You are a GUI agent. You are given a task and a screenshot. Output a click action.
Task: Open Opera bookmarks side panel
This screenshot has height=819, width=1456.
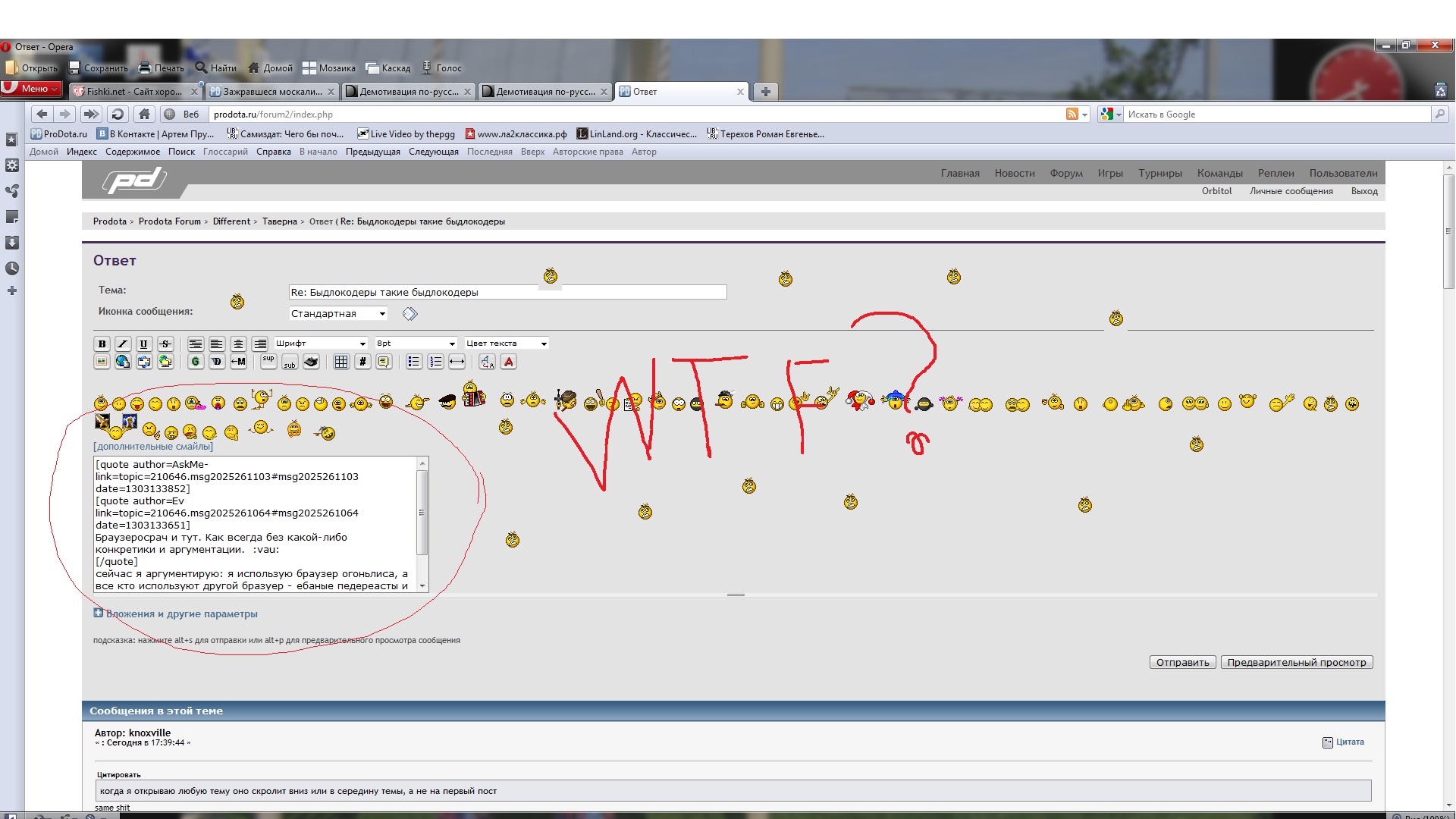12,140
